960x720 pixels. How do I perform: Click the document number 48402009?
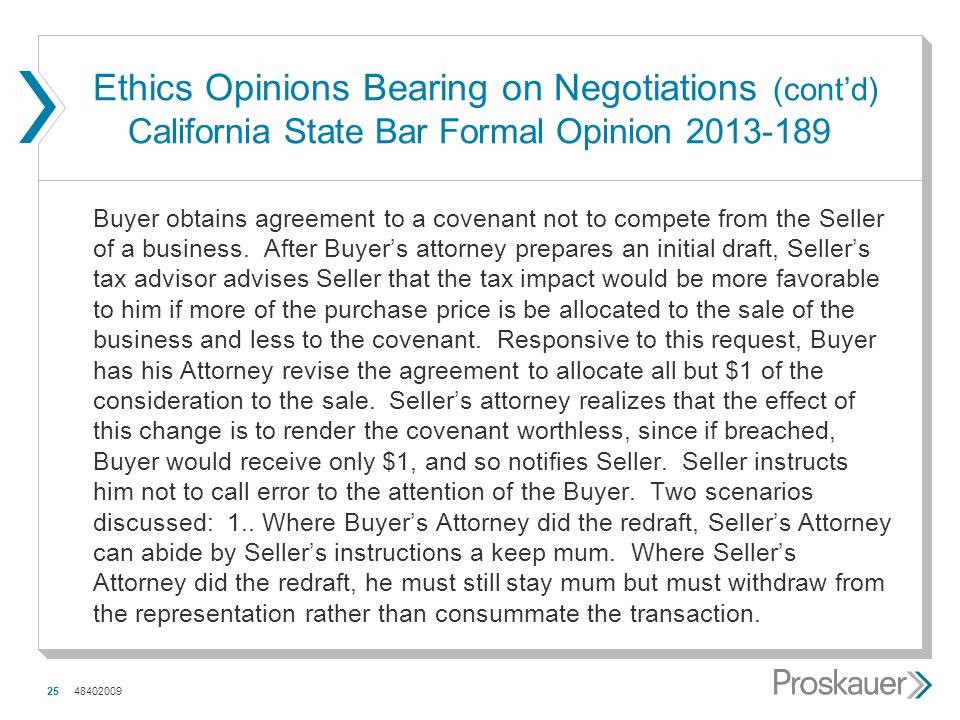click(98, 691)
